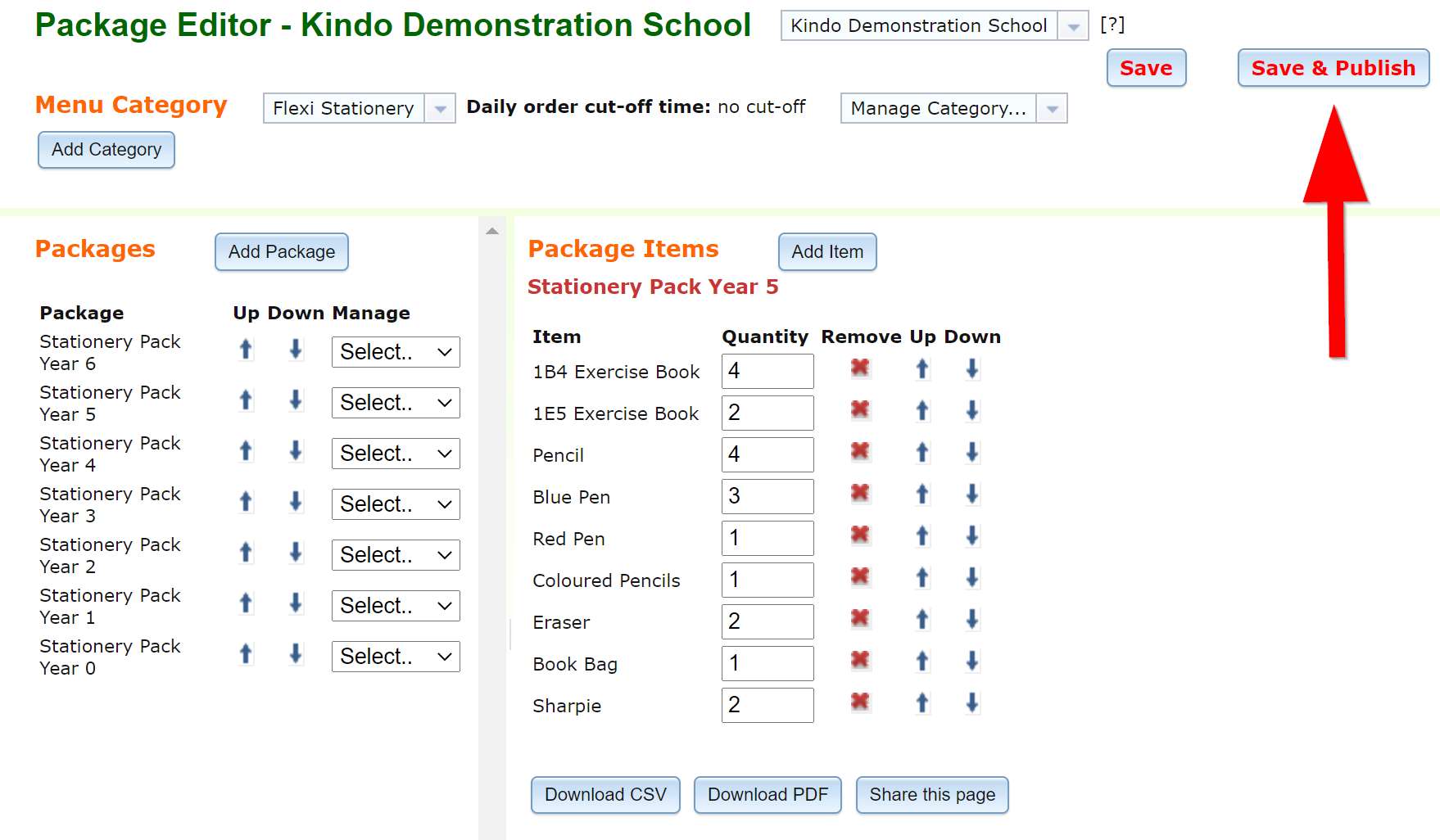Move Sharpie item up
The width and height of the screenshot is (1440, 840).
[x=922, y=703]
